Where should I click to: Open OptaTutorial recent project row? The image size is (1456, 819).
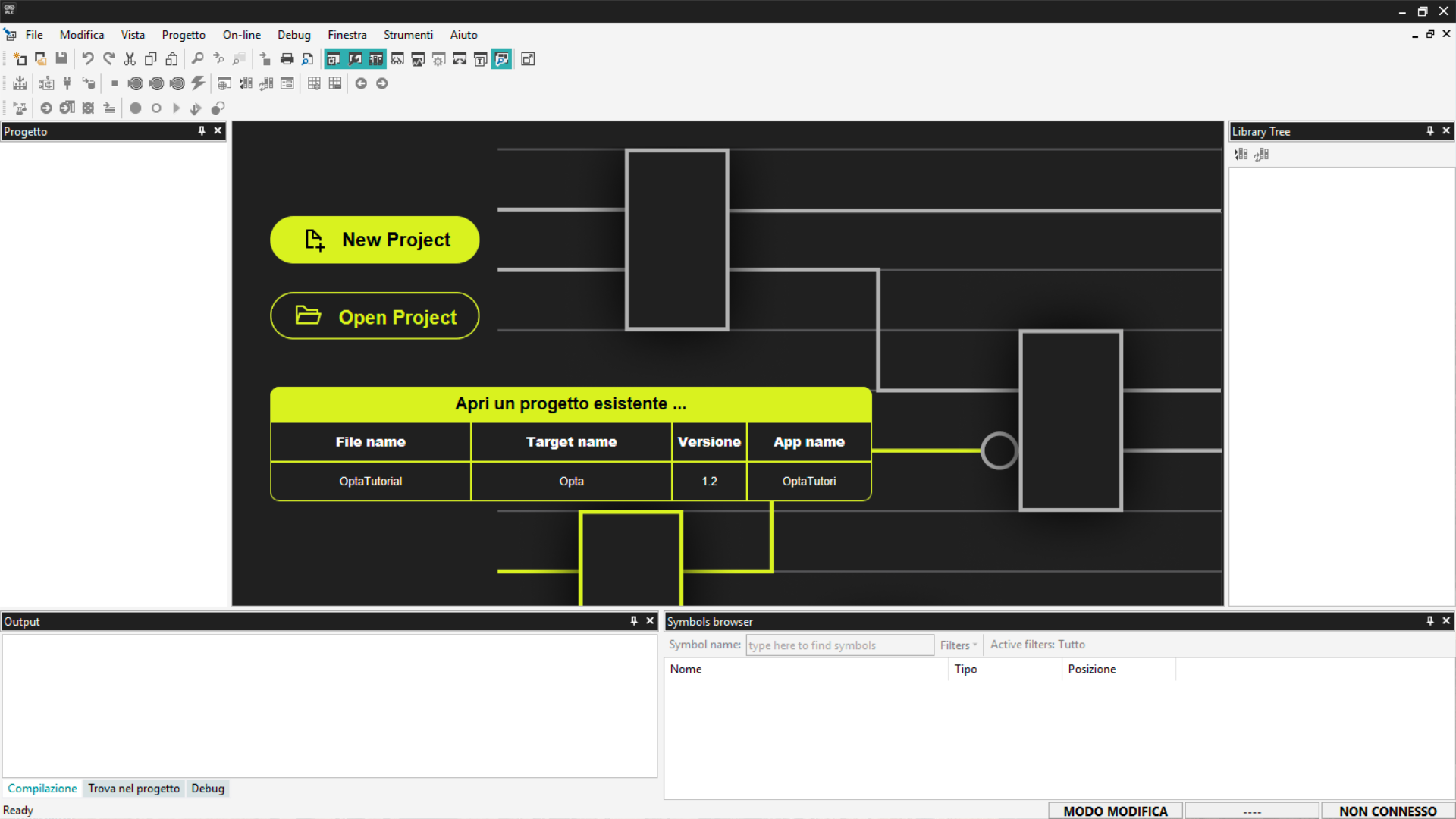click(371, 482)
